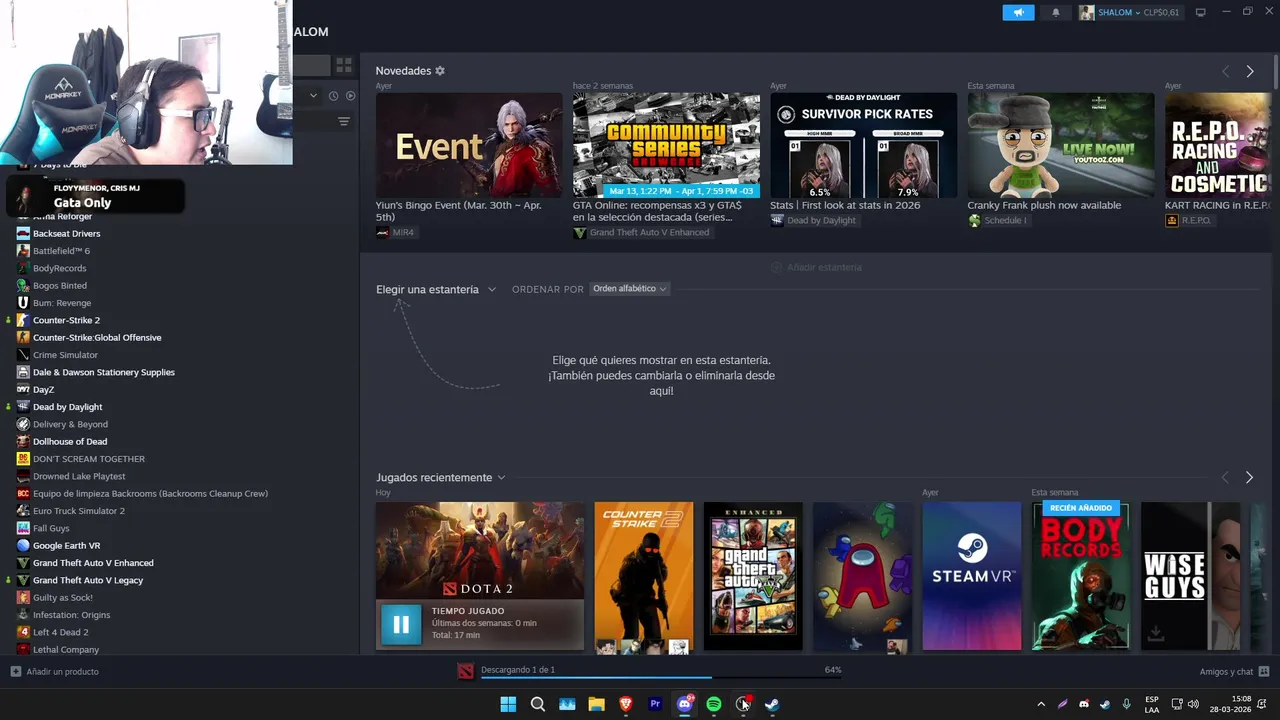Screen dimensions: 1280x720
Task: Open the Among Us game cover
Action: pos(862,577)
